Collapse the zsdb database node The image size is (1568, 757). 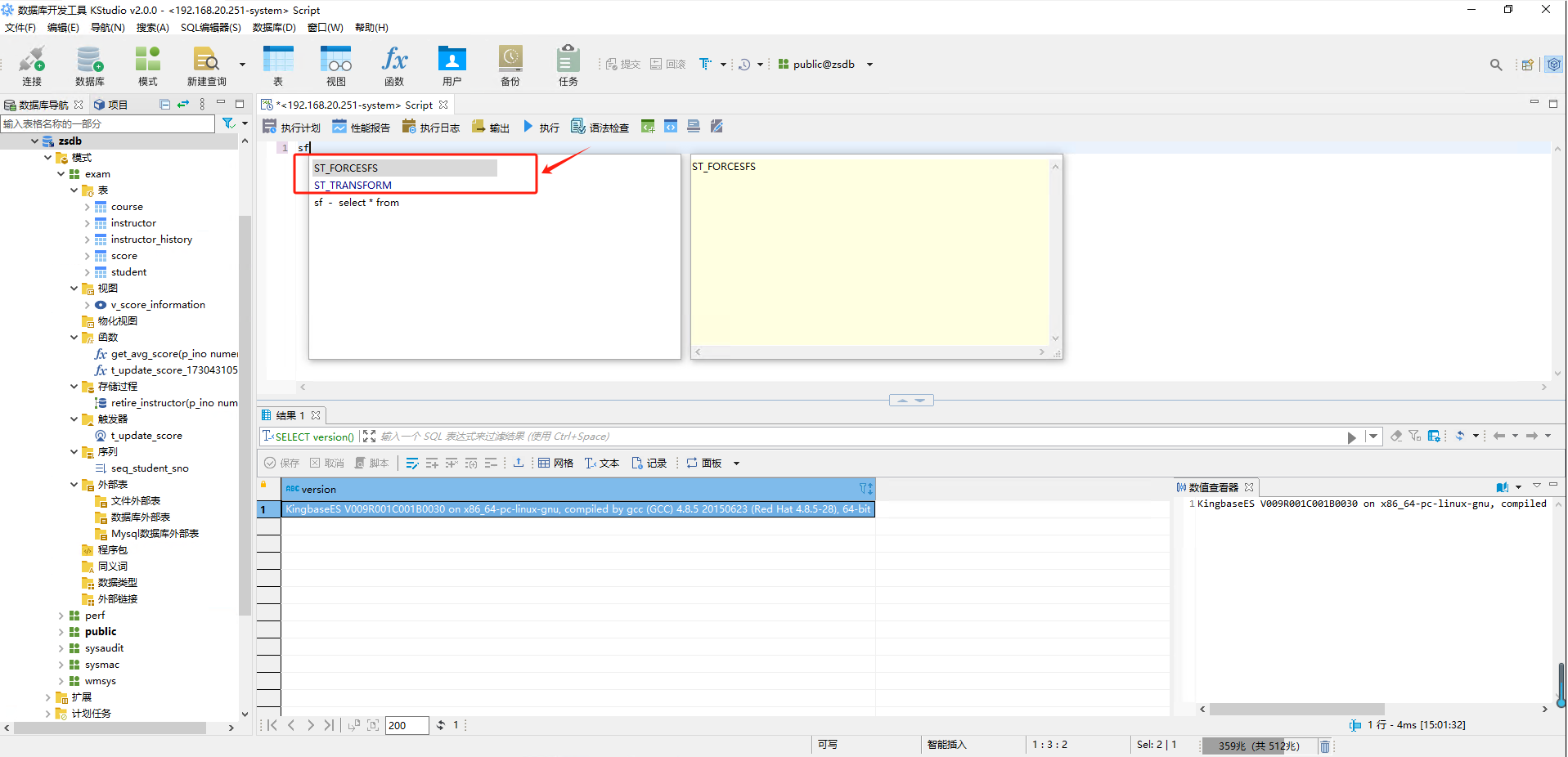coord(34,141)
